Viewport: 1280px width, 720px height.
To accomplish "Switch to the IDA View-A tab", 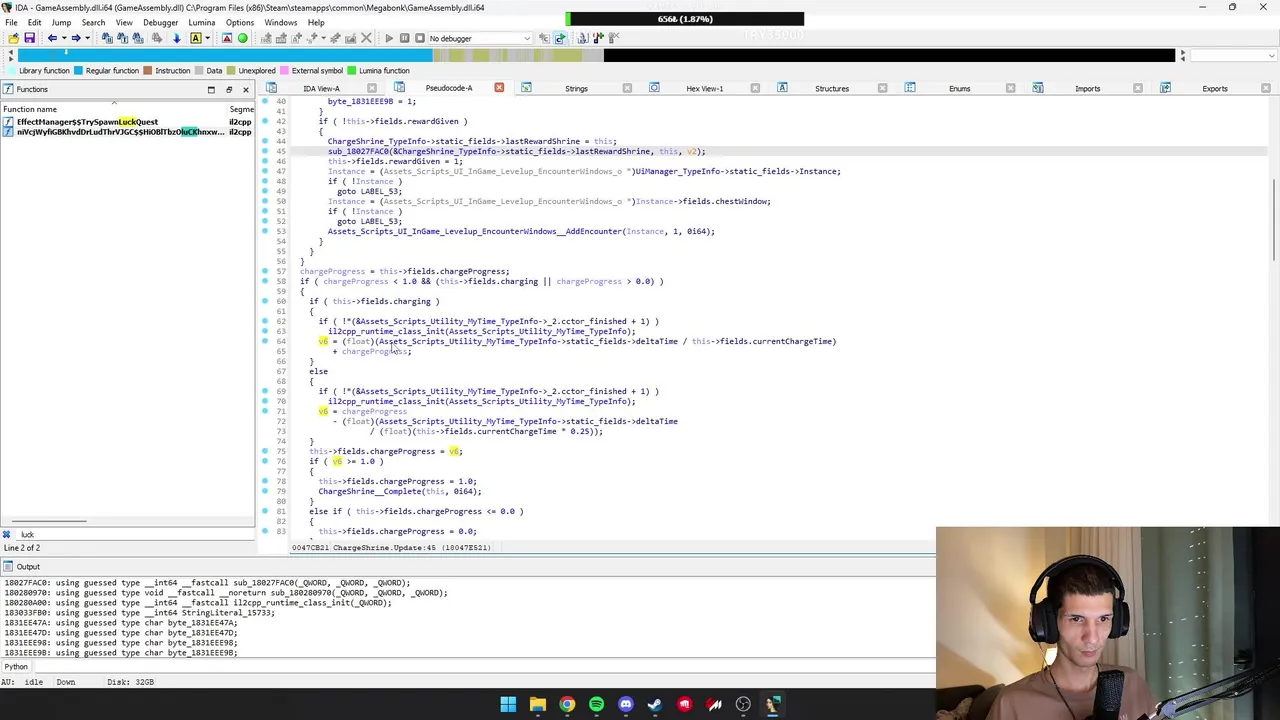I will point(321,88).
